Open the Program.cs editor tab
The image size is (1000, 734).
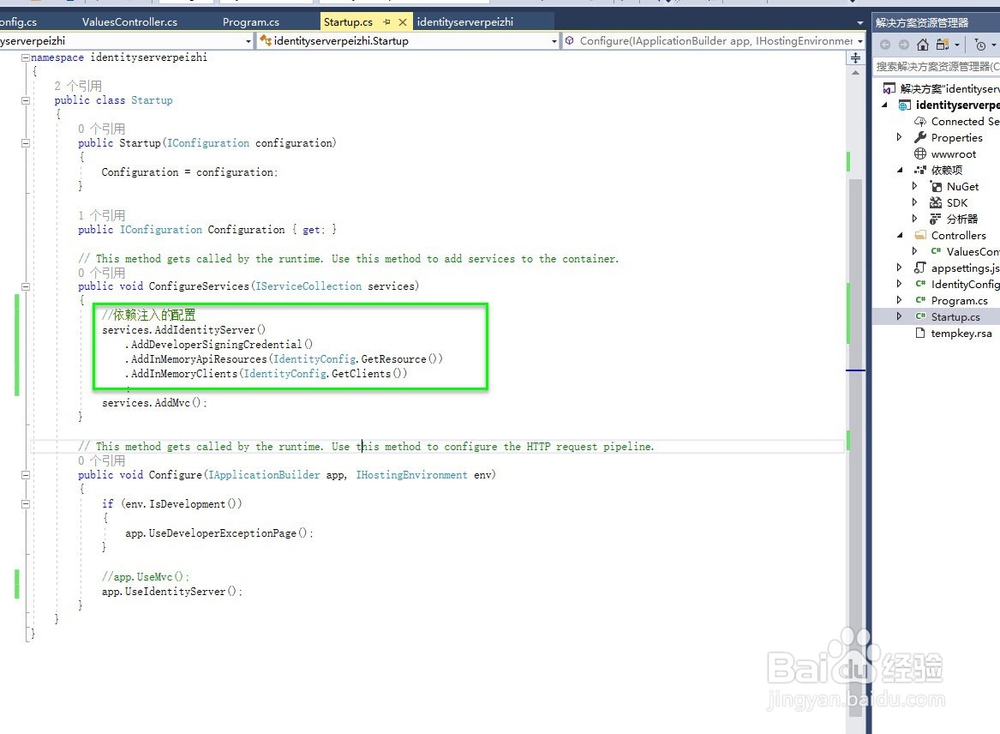(x=251, y=21)
